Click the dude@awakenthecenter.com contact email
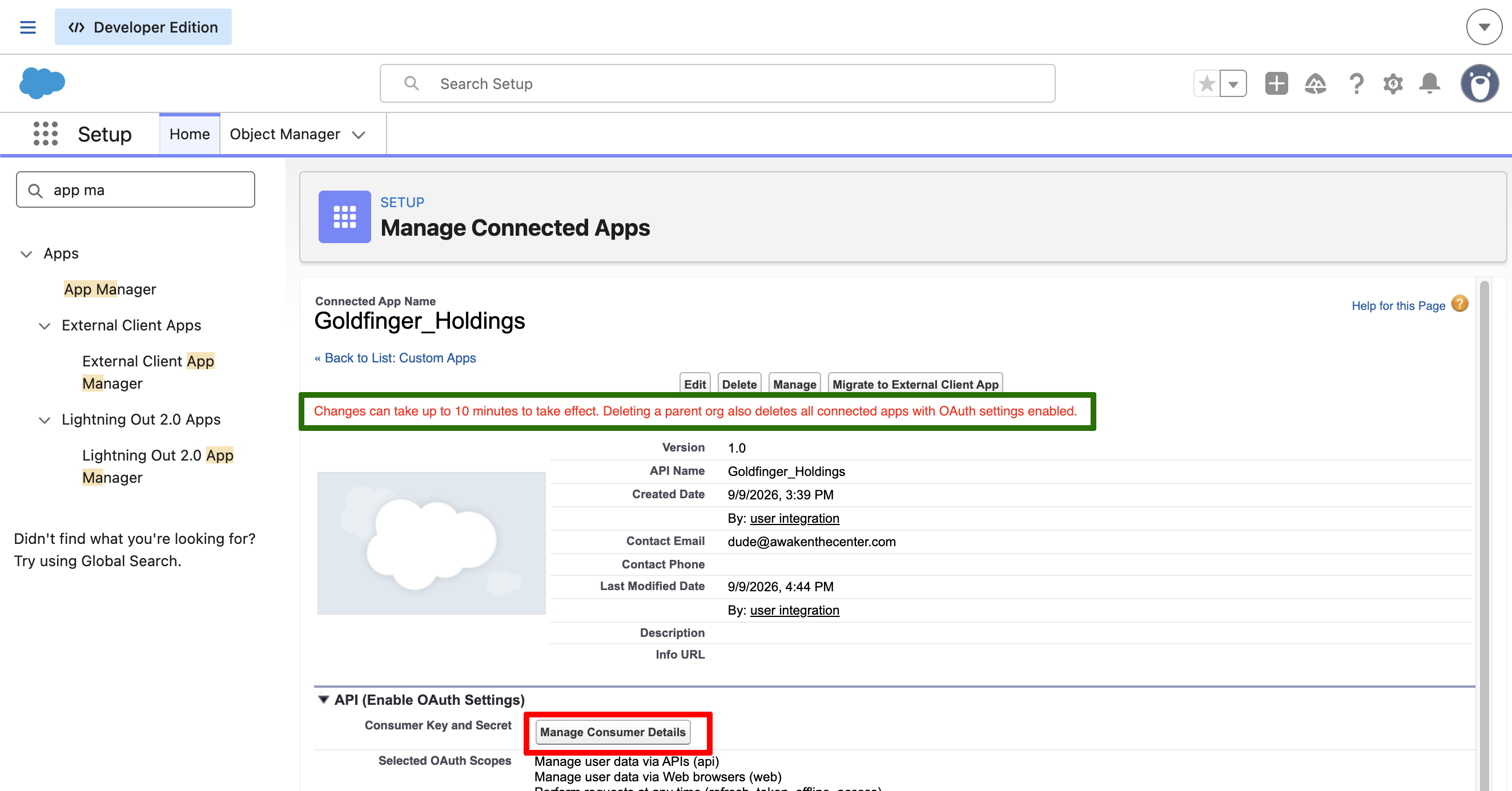 [811, 542]
